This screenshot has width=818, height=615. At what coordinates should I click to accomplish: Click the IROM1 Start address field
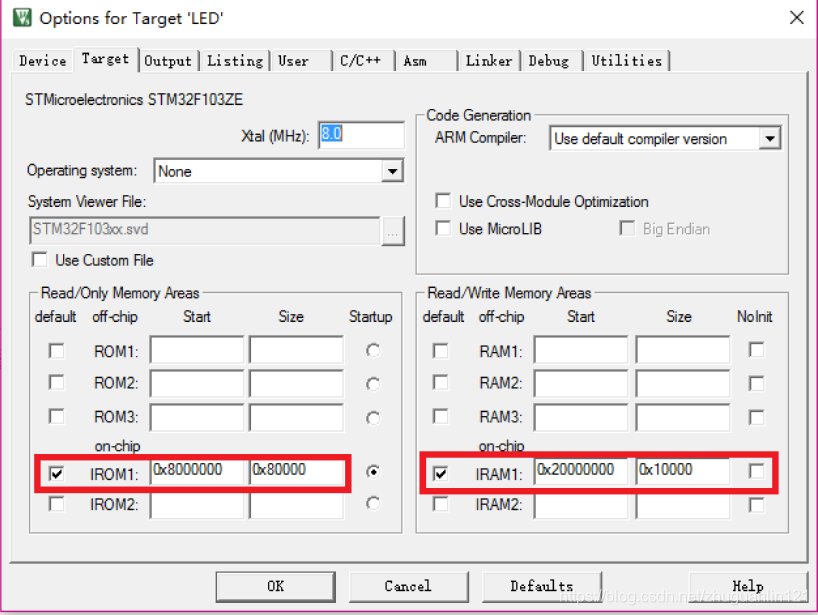[x=197, y=471]
